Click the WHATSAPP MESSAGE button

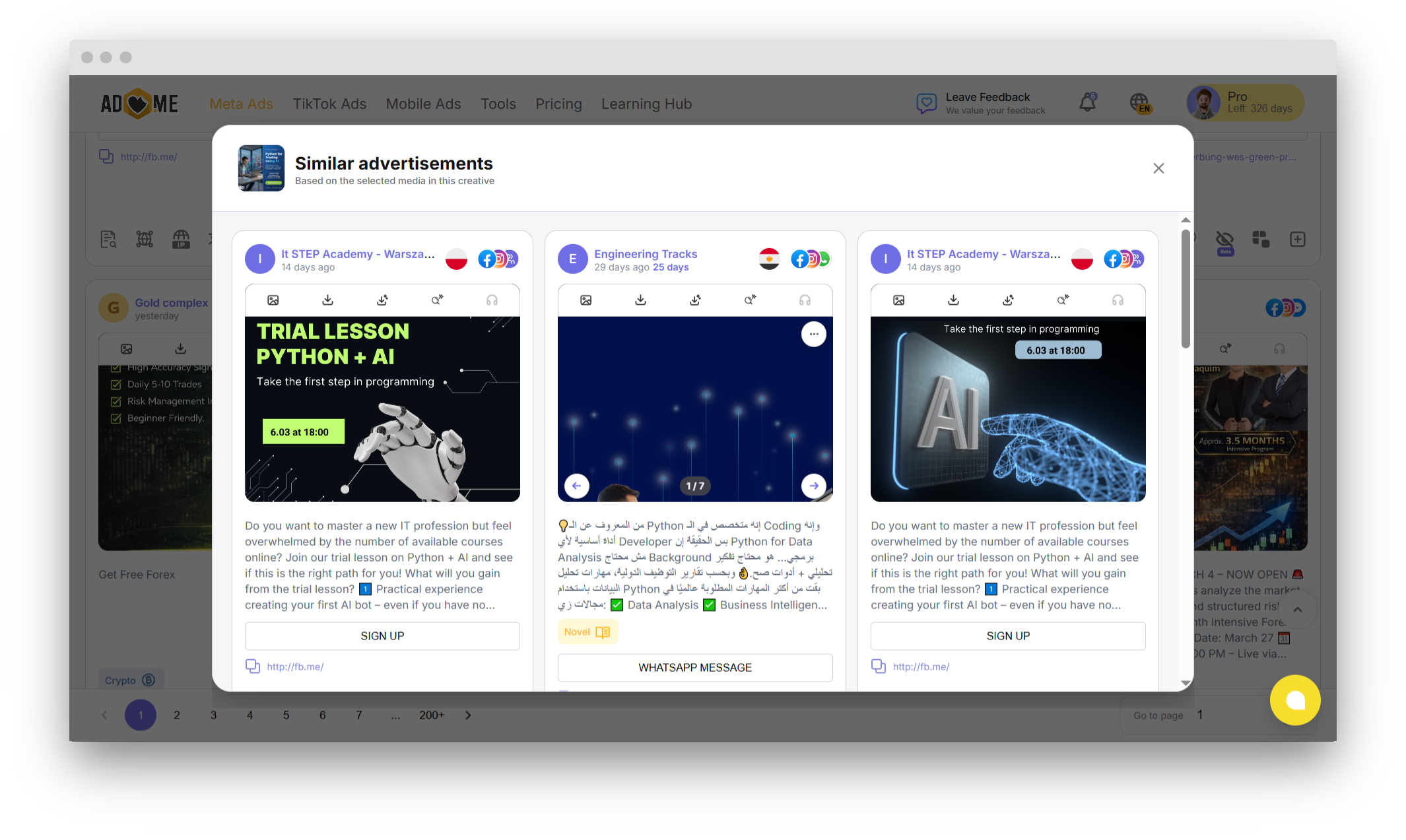(694, 668)
